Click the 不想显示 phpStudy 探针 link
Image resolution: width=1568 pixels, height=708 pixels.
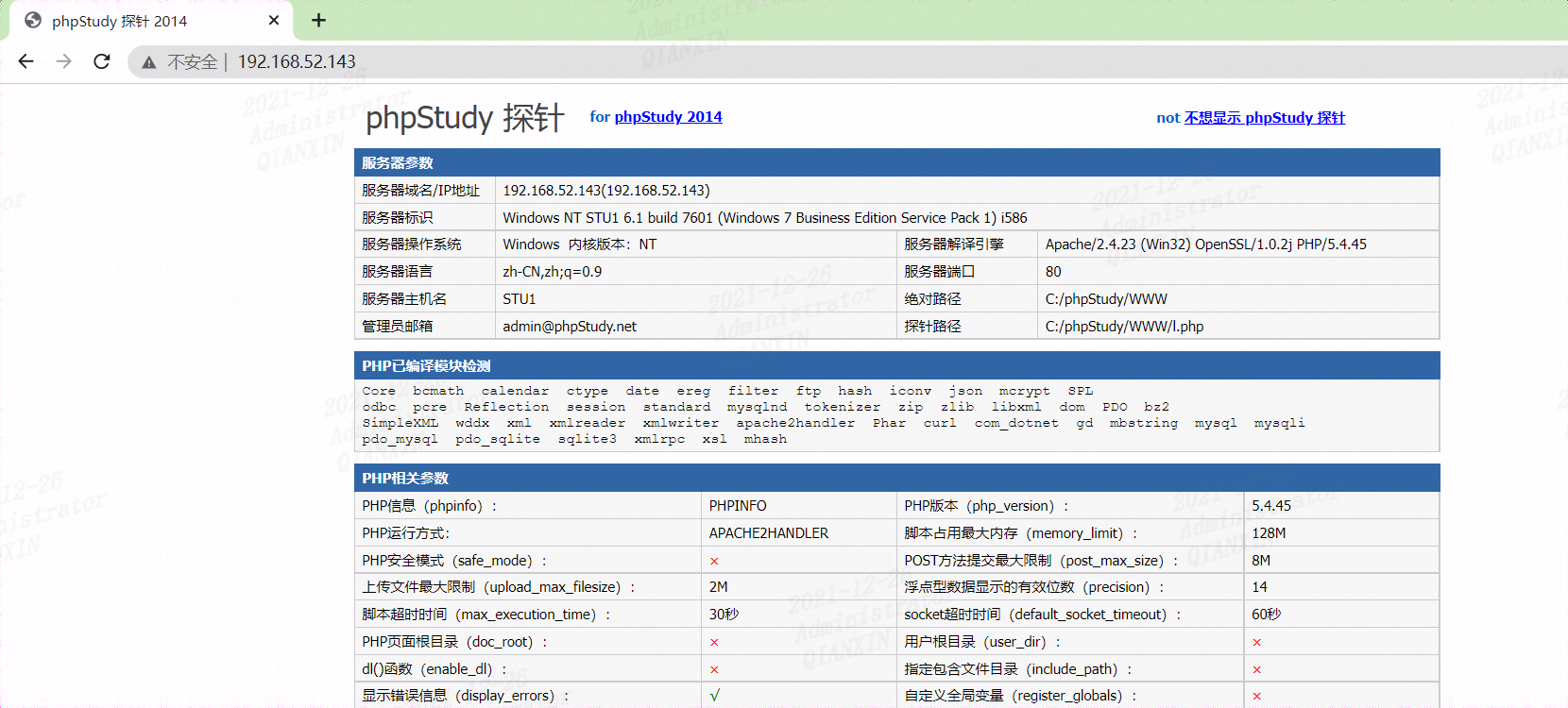tap(1265, 118)
